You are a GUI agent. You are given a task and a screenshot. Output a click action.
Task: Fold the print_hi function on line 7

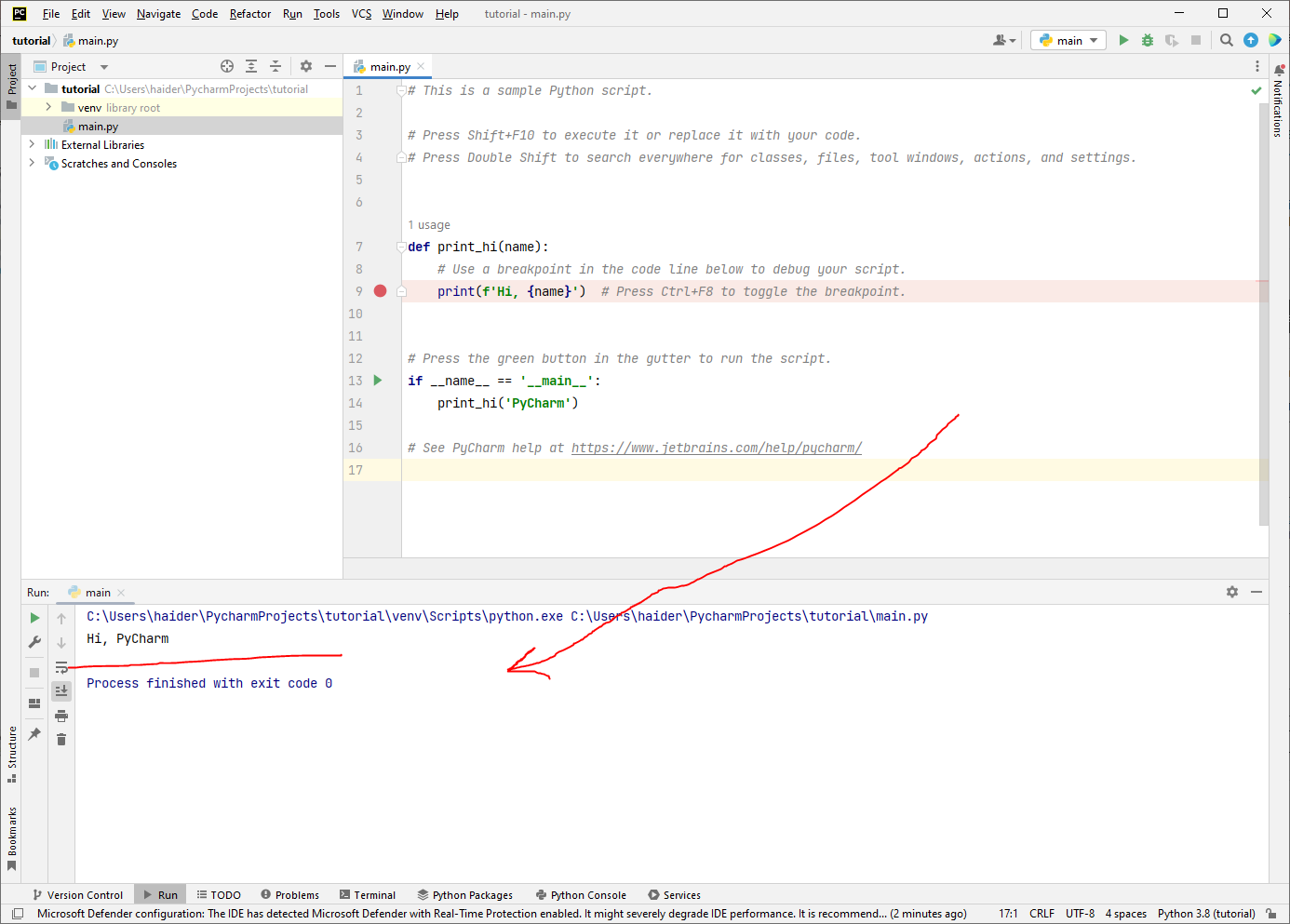400,247
